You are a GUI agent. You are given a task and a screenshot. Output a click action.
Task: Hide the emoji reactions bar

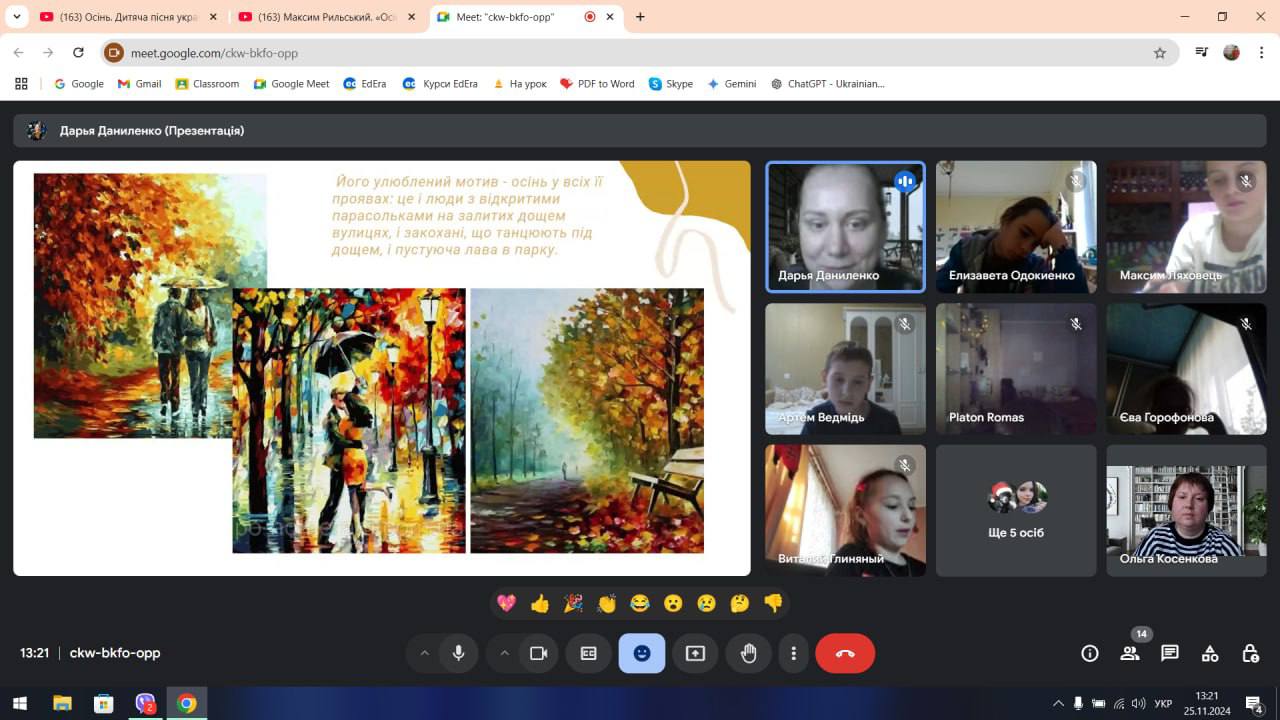[642, 653]
